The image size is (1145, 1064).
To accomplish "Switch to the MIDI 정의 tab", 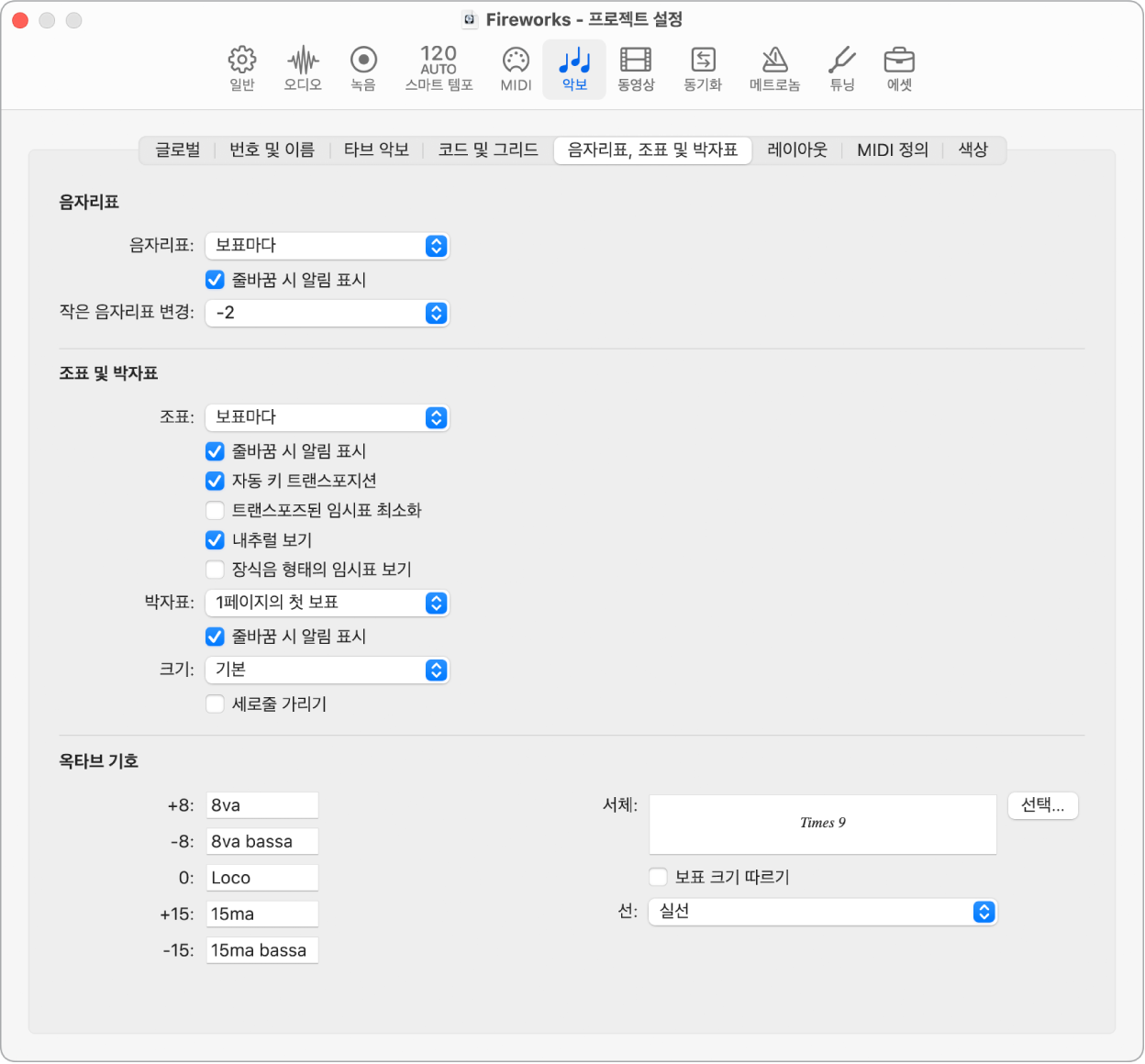I will 893,150.
